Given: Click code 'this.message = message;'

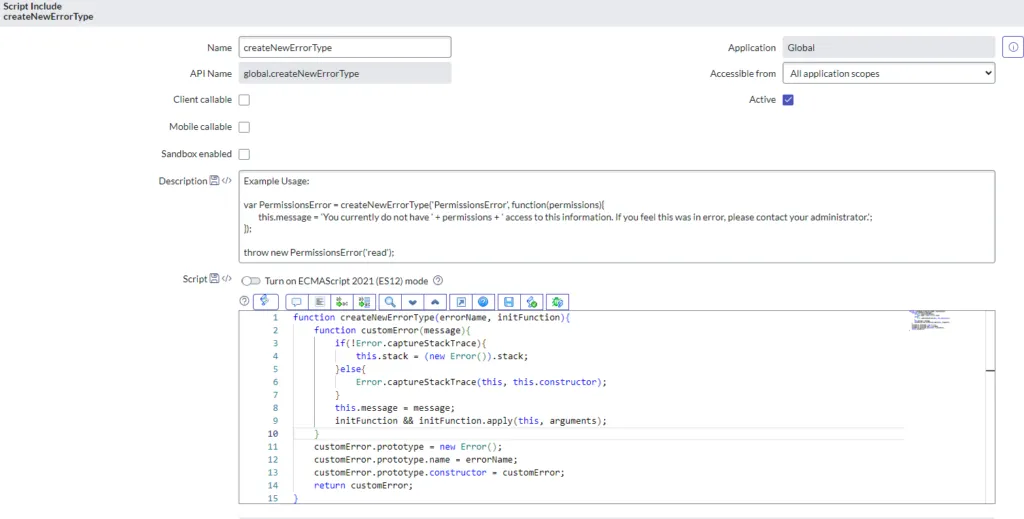Looking at the screenshot, I should pos(395,408).
